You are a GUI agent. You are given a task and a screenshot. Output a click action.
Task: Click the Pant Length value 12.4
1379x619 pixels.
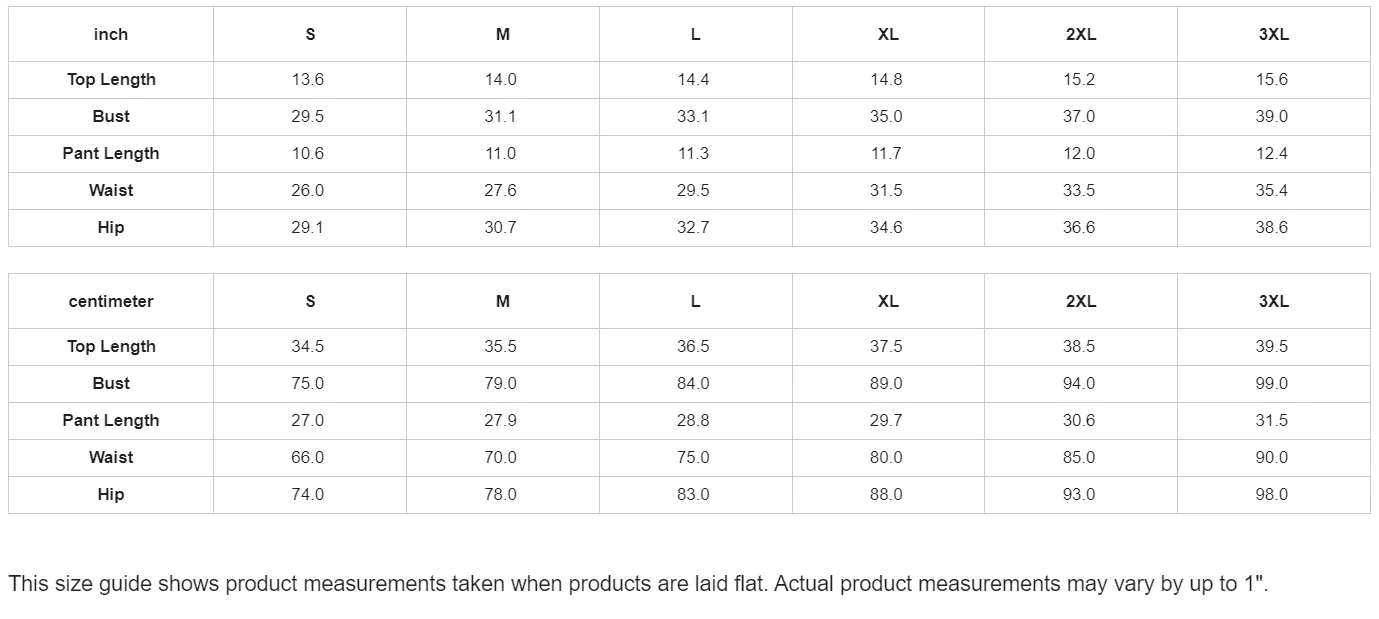[x=1272, y=154]
